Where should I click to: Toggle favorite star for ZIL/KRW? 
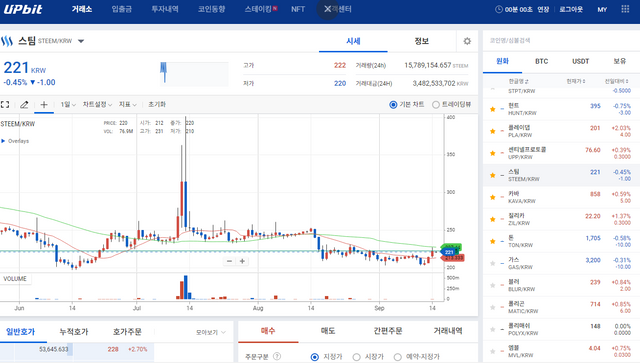(x=493, y=219)
